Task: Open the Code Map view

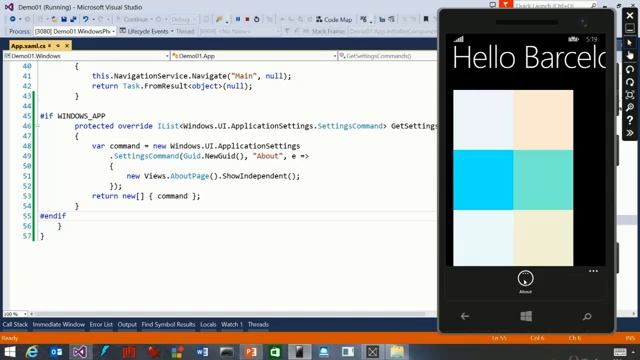Action: [334, 19]
